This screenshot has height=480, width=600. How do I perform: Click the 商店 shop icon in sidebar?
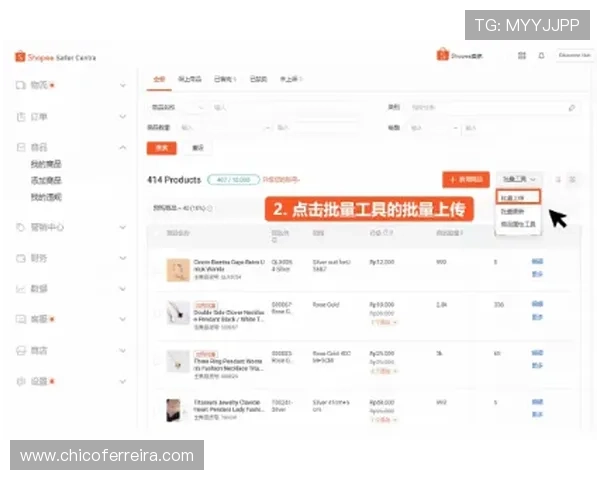[x=21, y=350]
